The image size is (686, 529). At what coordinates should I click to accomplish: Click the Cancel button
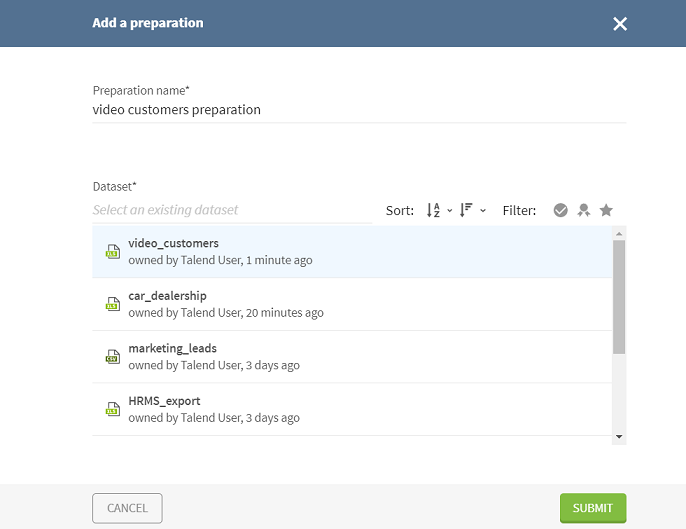tap(127, 508)
